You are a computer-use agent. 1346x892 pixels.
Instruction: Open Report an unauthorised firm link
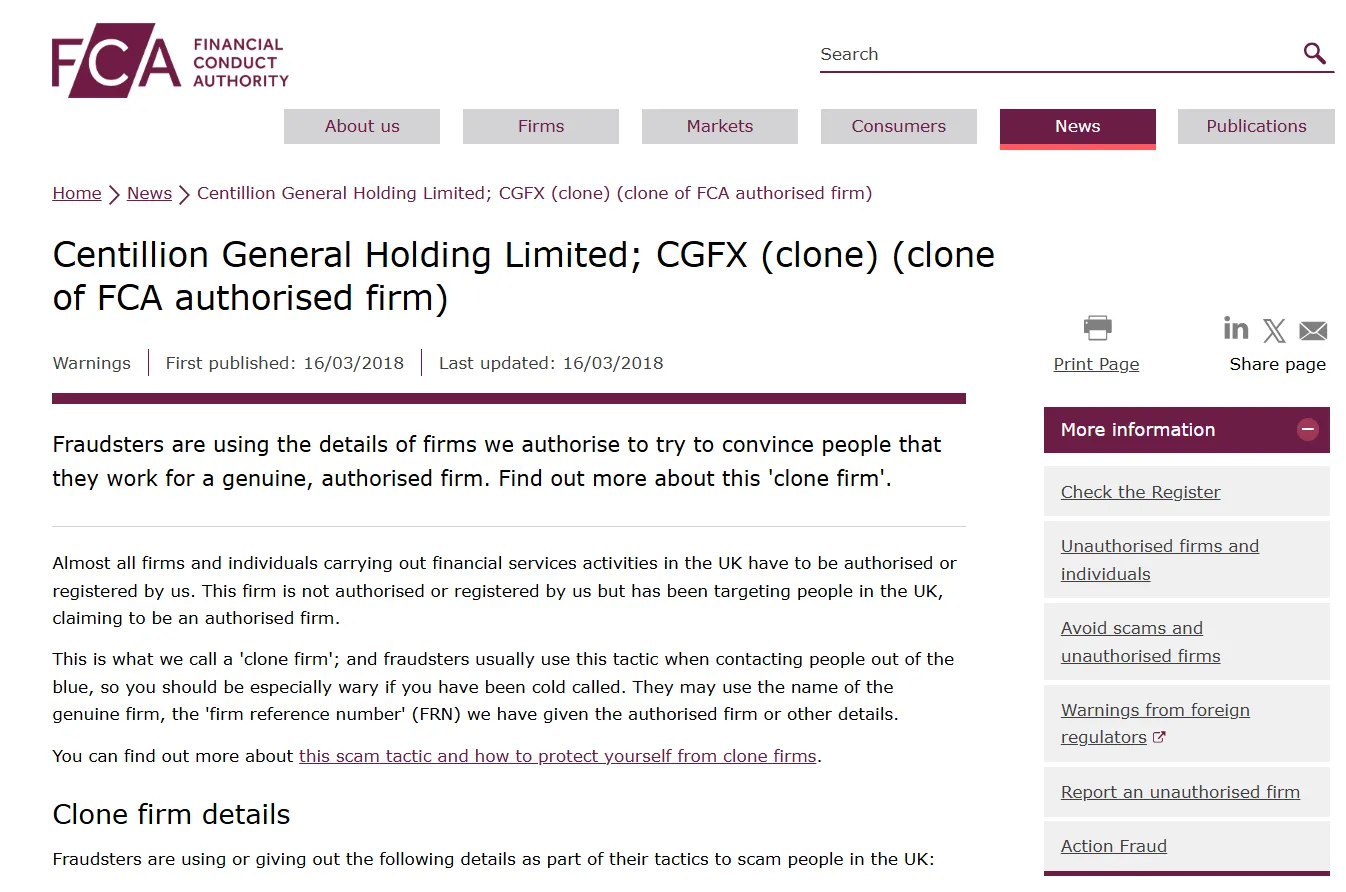point(1180,792)
